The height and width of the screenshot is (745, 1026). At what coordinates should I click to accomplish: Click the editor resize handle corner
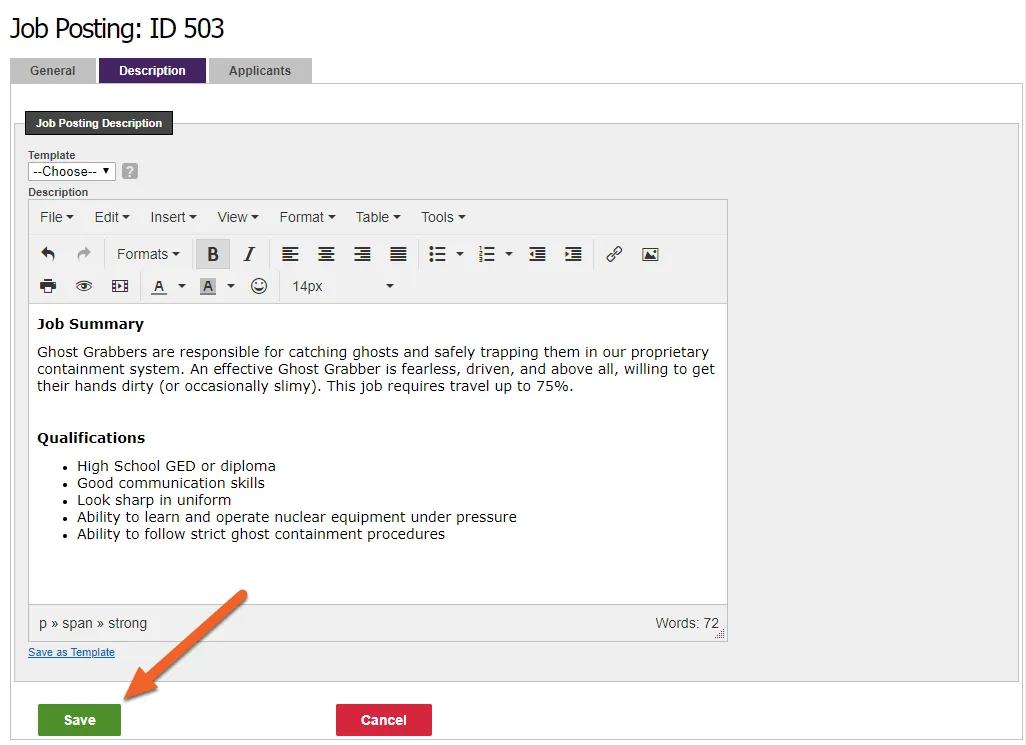(x=720, y=634)
